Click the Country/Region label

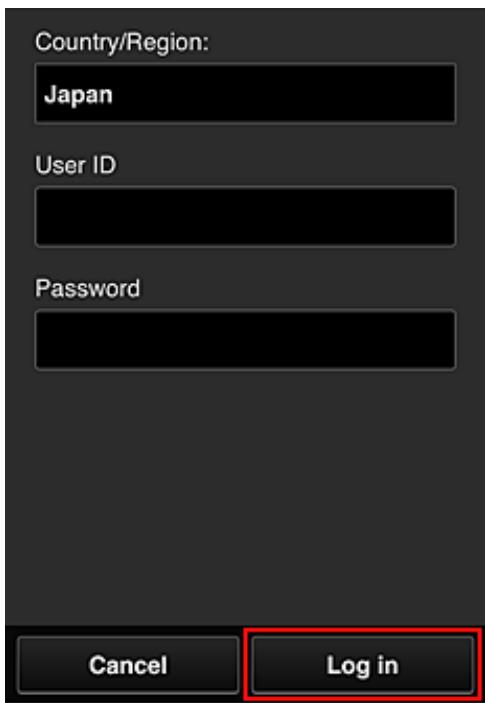click(122, 43)
